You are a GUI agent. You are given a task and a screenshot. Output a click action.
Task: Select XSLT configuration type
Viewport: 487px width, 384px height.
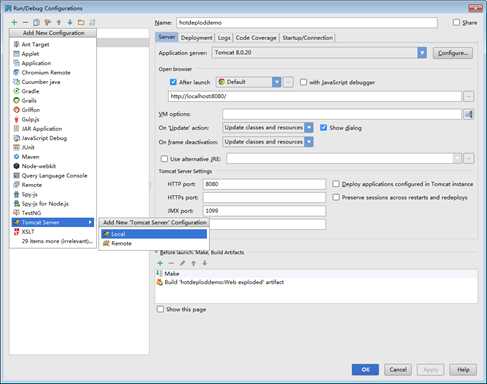(53, 231)
